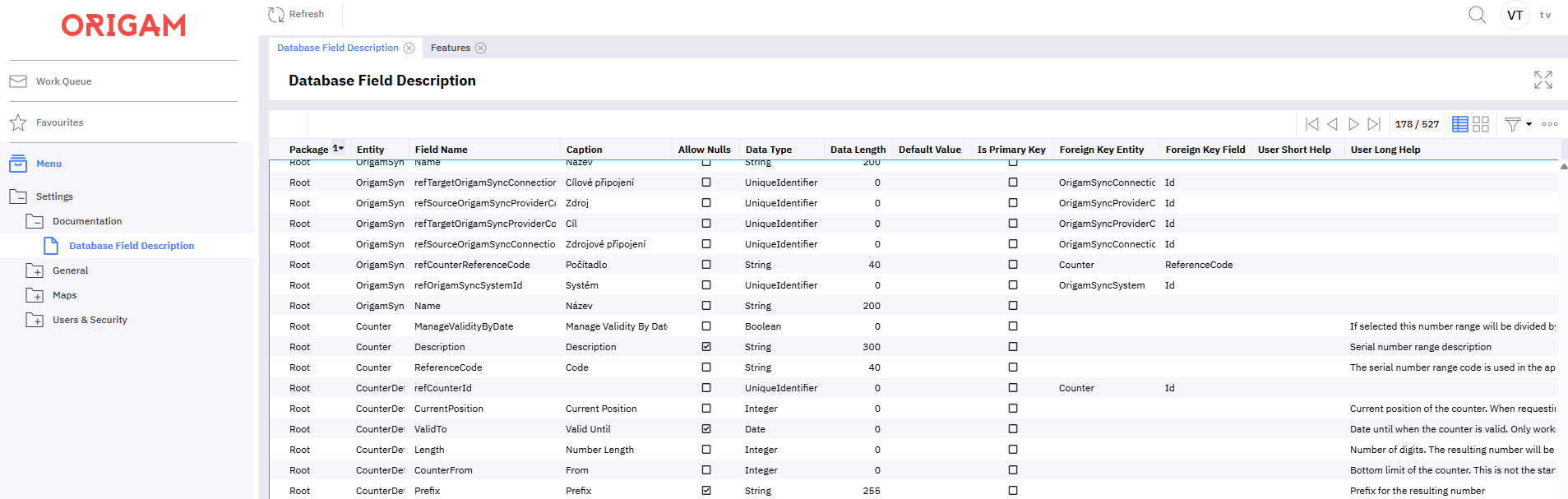
Task: Collapse the Settings folder
Action: click(18, 196)
